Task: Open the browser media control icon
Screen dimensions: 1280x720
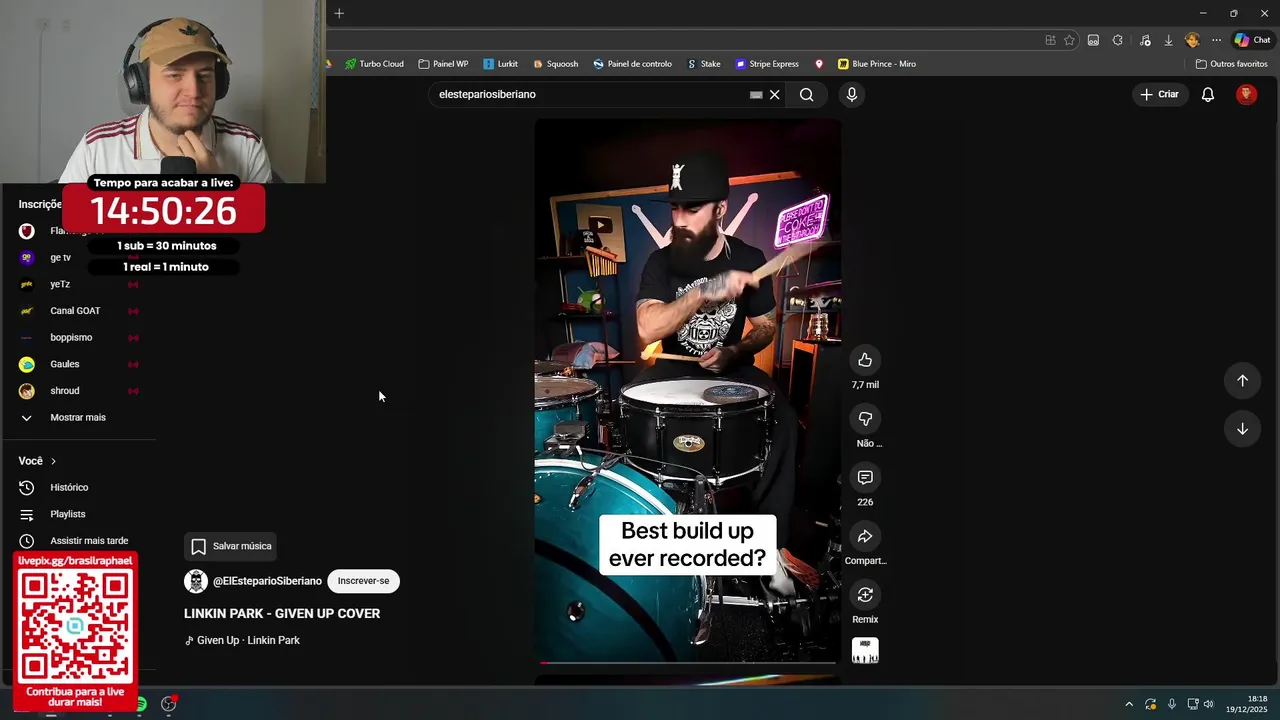Action: click(x=1144, y=40)
